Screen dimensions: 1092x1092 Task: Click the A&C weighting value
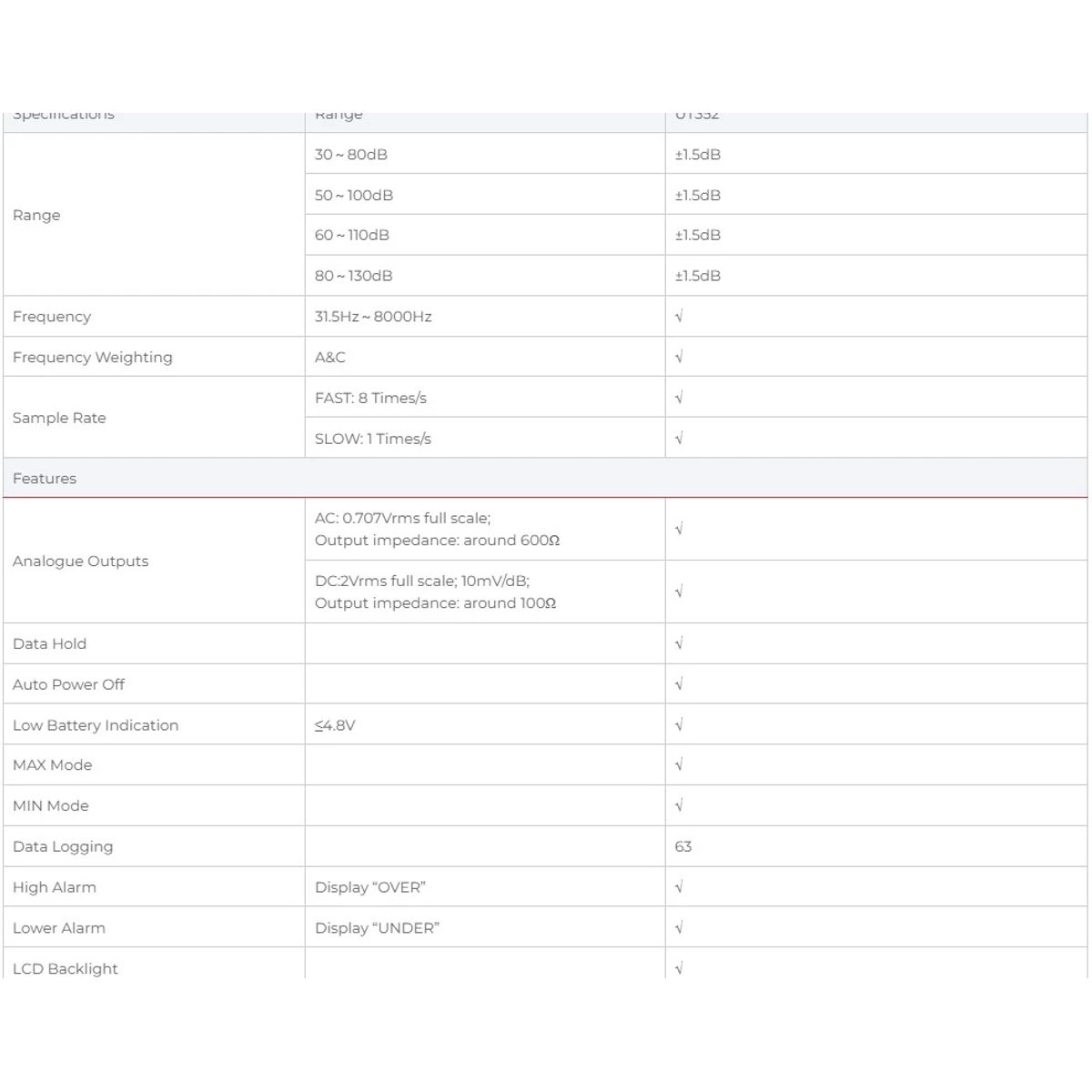click(x=330, y=358)
